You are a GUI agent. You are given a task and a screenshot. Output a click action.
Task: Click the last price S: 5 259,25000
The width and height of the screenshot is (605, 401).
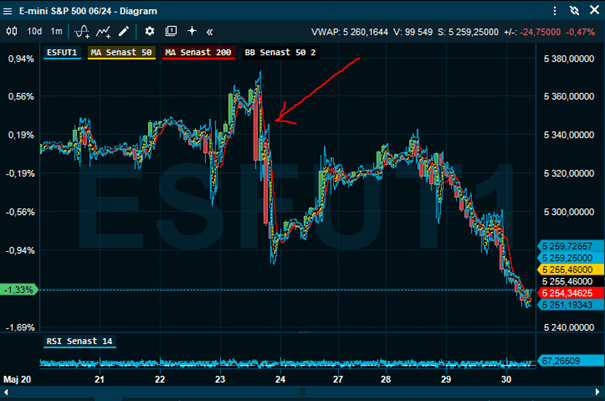[468, 32]
